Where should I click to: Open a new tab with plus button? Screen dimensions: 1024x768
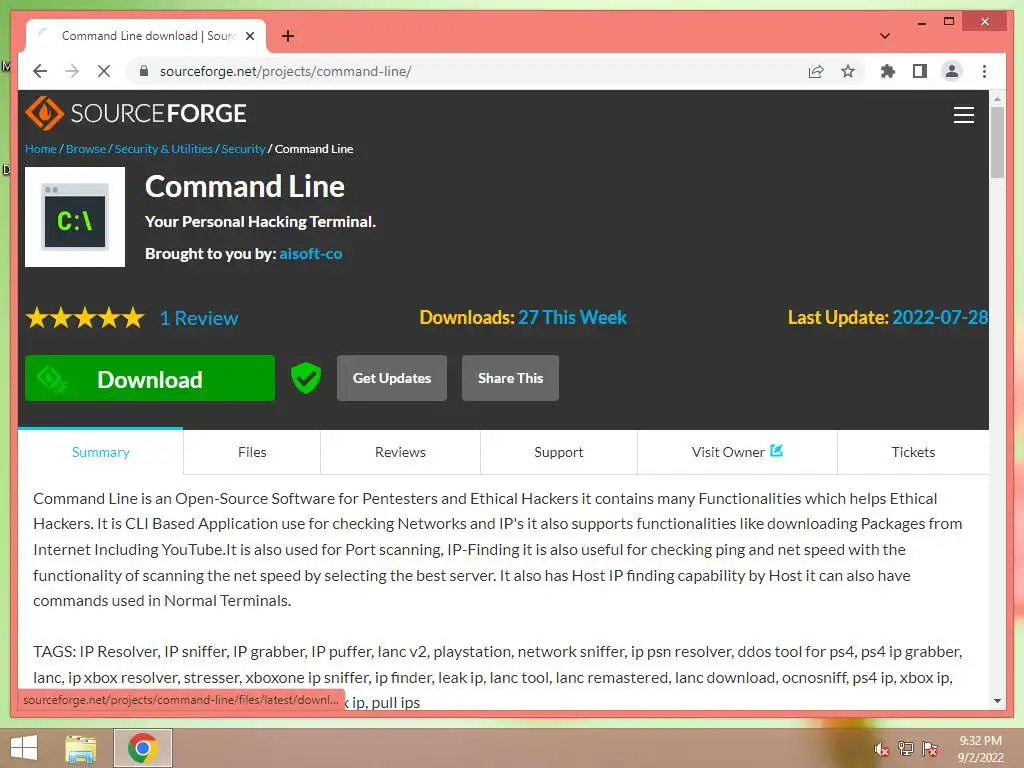[x=288, y=36]
